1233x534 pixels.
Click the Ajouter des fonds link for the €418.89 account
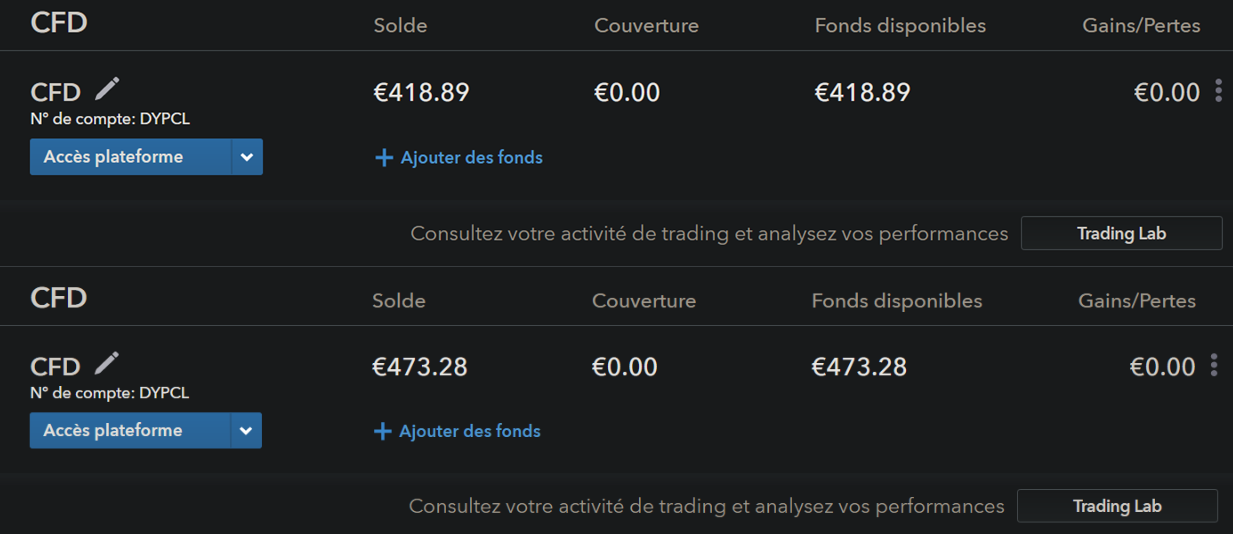471,158
